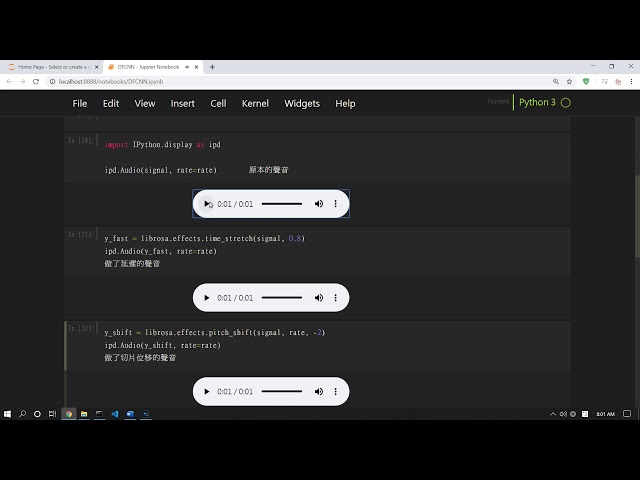The width and height of the screenshot is (640, 480).
Task: Reload the notebook page
Action: (x=36, y=82)
